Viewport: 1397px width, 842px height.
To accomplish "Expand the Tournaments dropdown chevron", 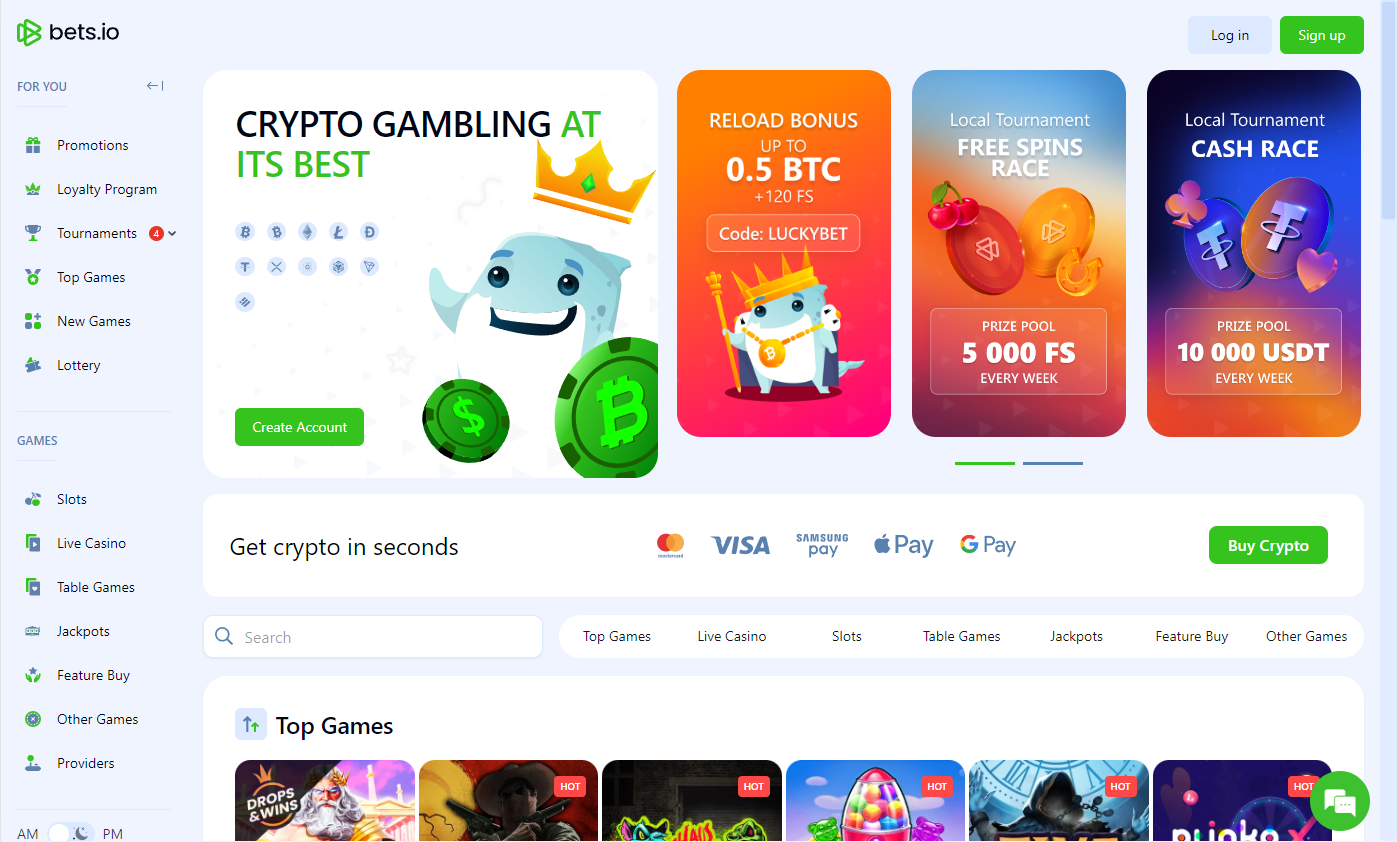I will tap(172, 233).
